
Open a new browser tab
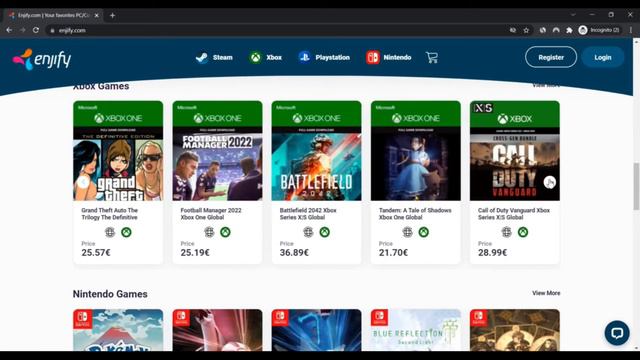(112, 16)
